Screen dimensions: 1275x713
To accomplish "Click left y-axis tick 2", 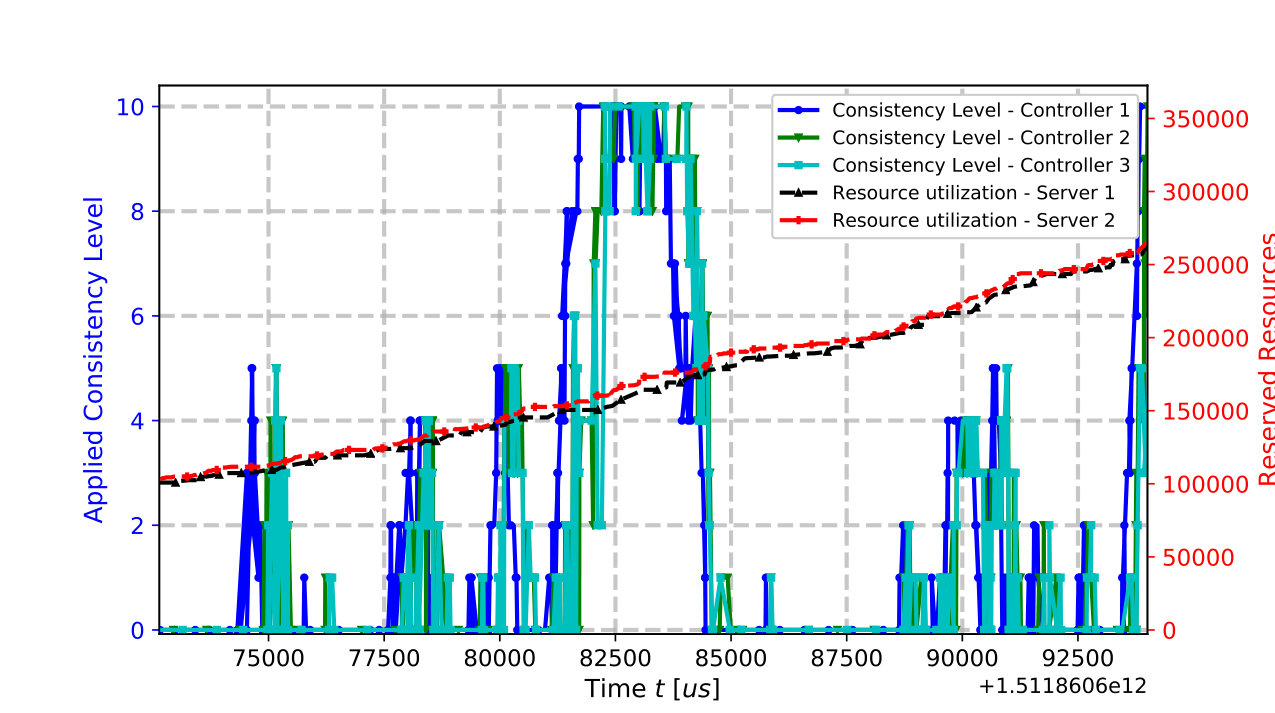I will 138,525.
